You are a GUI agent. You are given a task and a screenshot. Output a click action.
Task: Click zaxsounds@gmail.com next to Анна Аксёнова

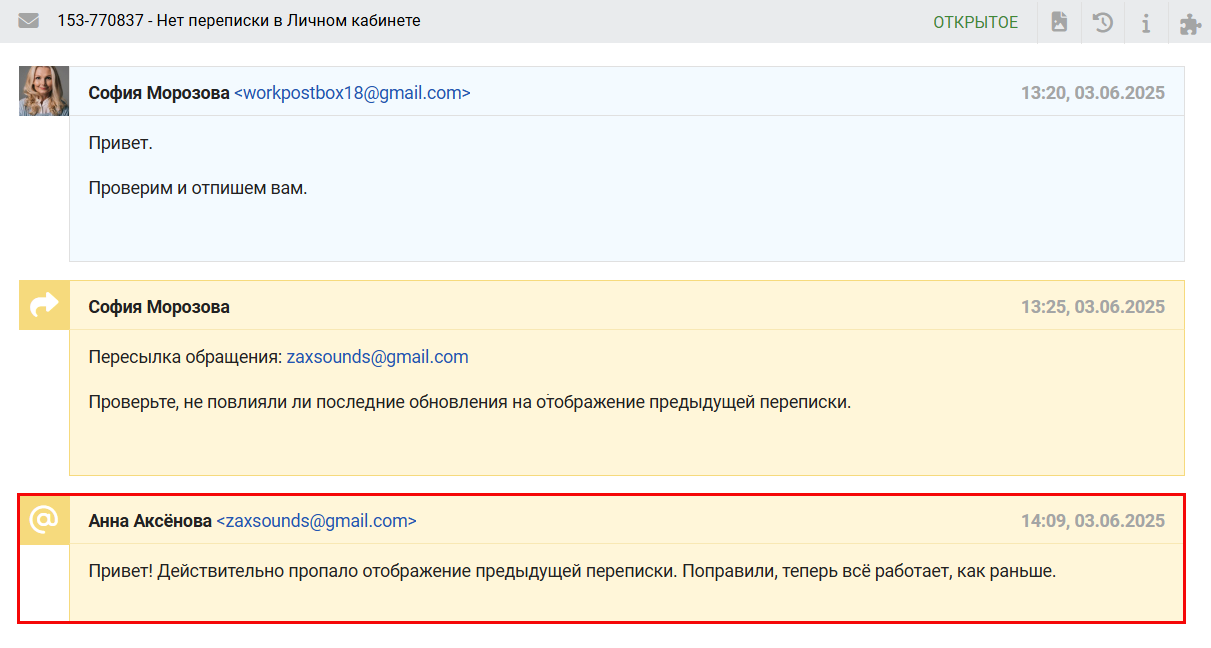316,521
